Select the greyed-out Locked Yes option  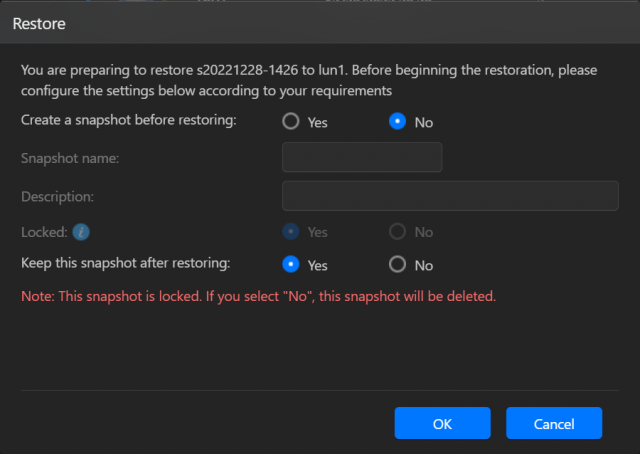point(291,232)
